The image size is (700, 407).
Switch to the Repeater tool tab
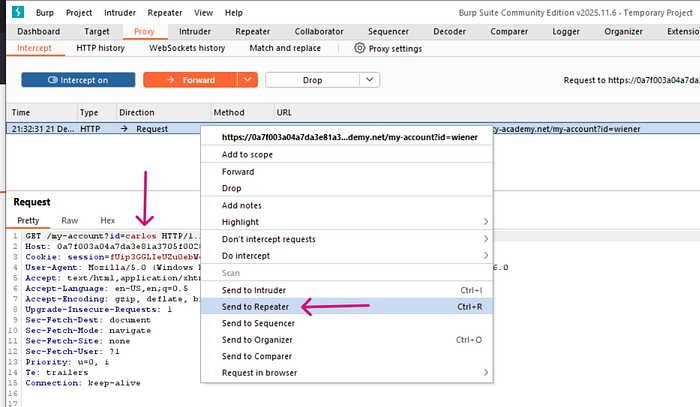click(252, 32)
